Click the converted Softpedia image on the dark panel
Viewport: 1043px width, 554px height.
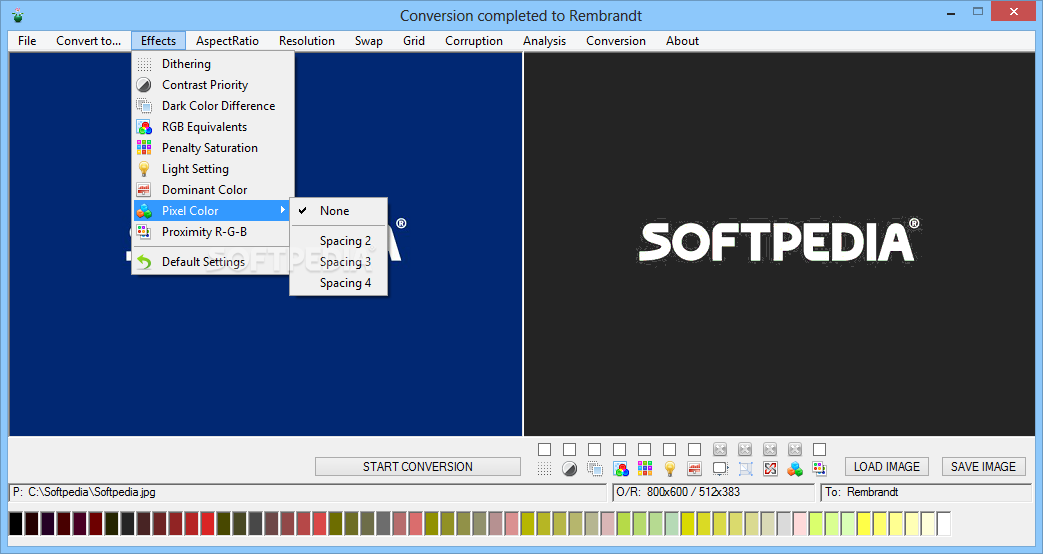[779, 243]
